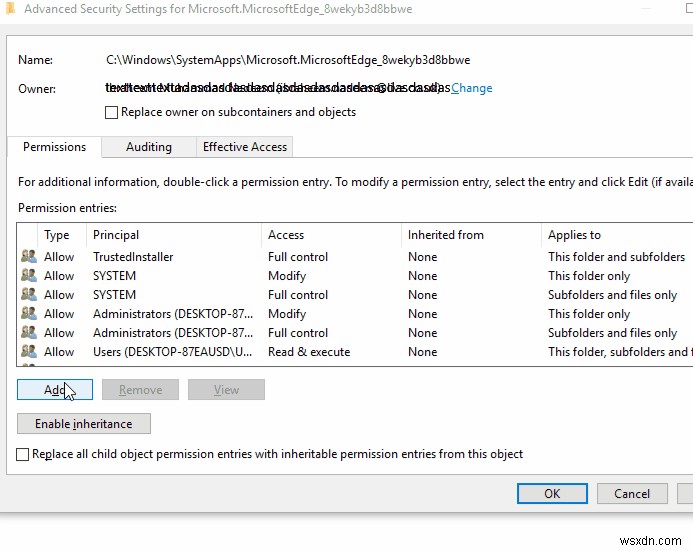Switch to the Permissions tab

tap(54, 147)
